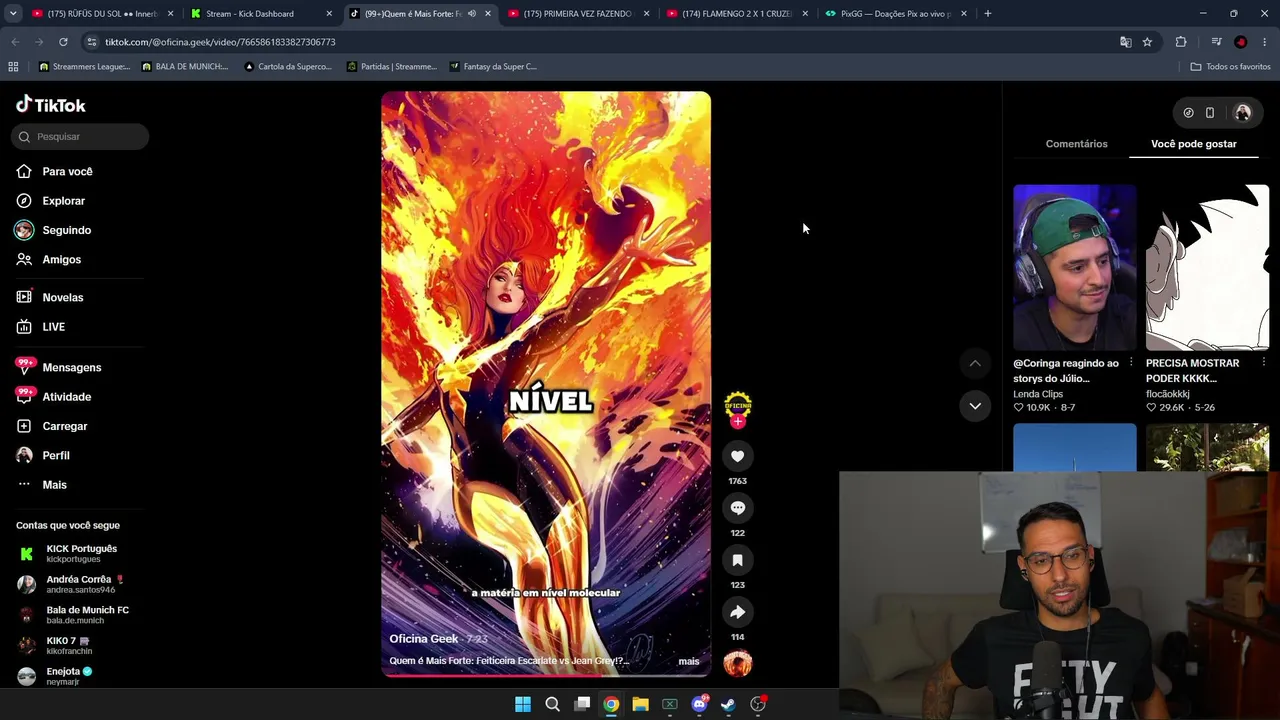Open the Chrome profile avatar
Viewport: 1280px width, 720px height.
1241,42
